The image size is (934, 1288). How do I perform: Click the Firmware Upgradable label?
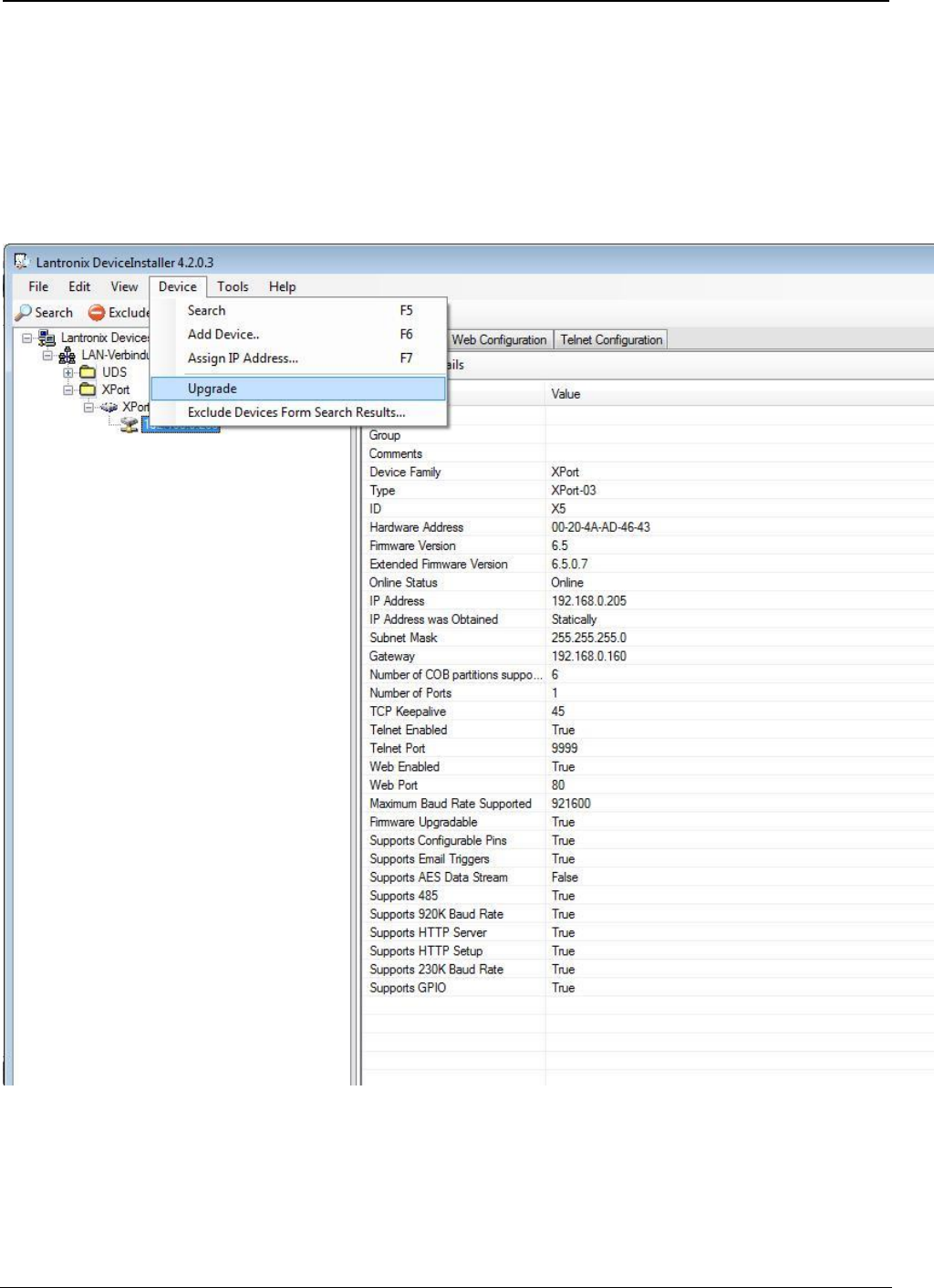(x=423, y=822)
